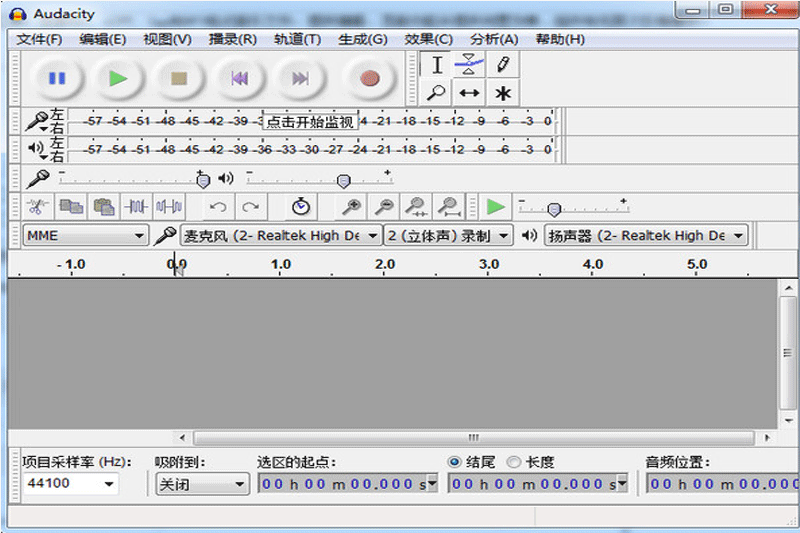Click the Pause transport button
This screenshot has width=800, height=533.
tap(57, 78)
